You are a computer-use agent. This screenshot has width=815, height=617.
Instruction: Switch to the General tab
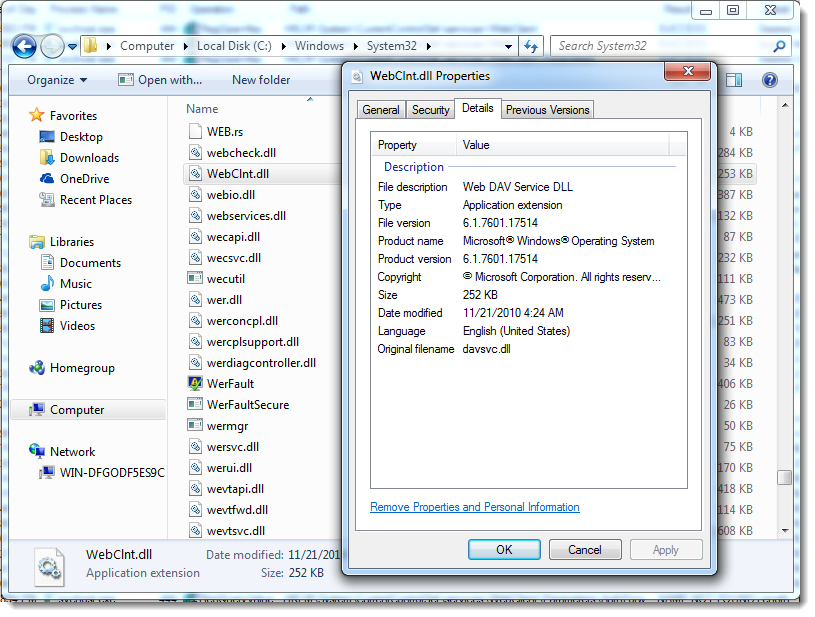[x=381, y=110]
